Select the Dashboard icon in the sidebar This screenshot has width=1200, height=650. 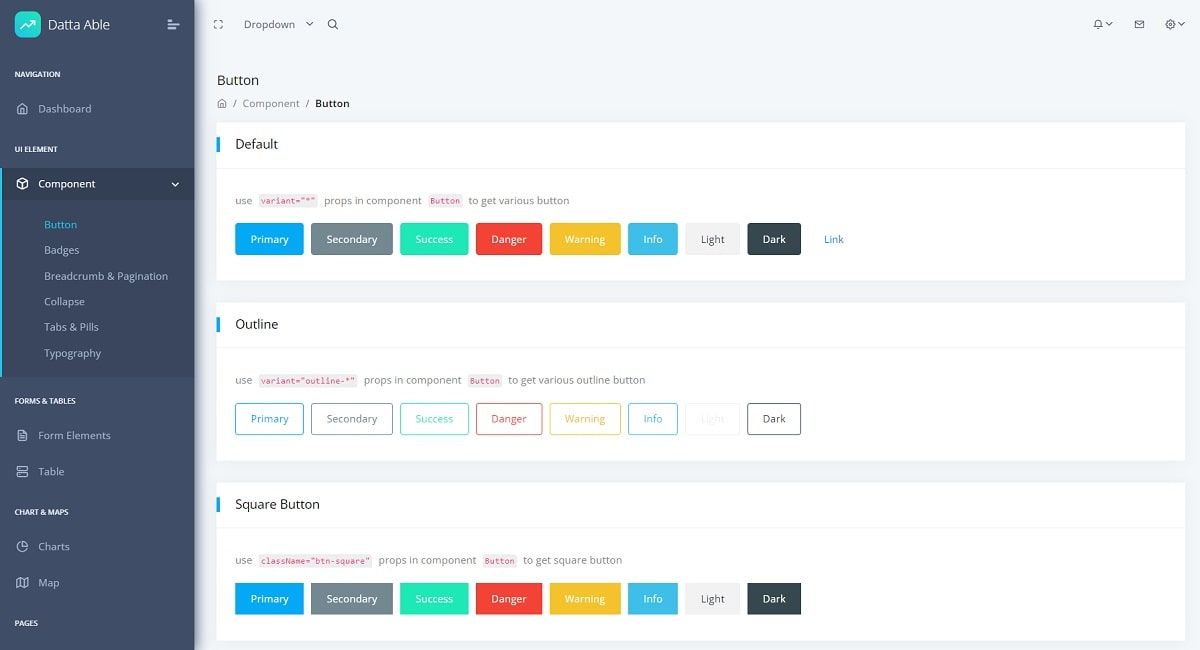(x=22, y=109)
